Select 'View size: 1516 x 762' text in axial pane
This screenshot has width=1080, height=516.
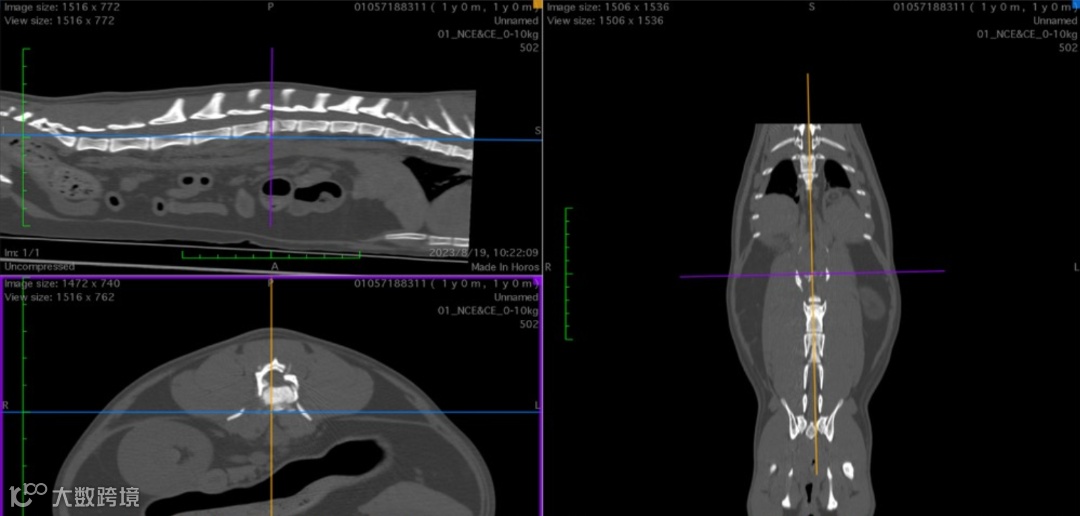click(59, 297)
